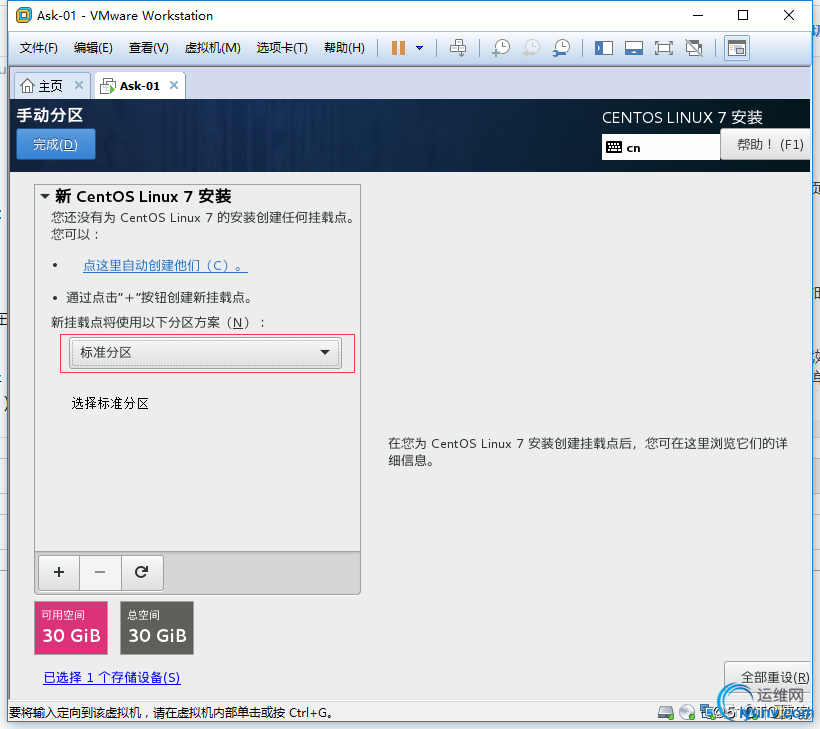820x729 pixels.
Task: Click the cn keyboard layout indicator
Action: tap(660, 147)
